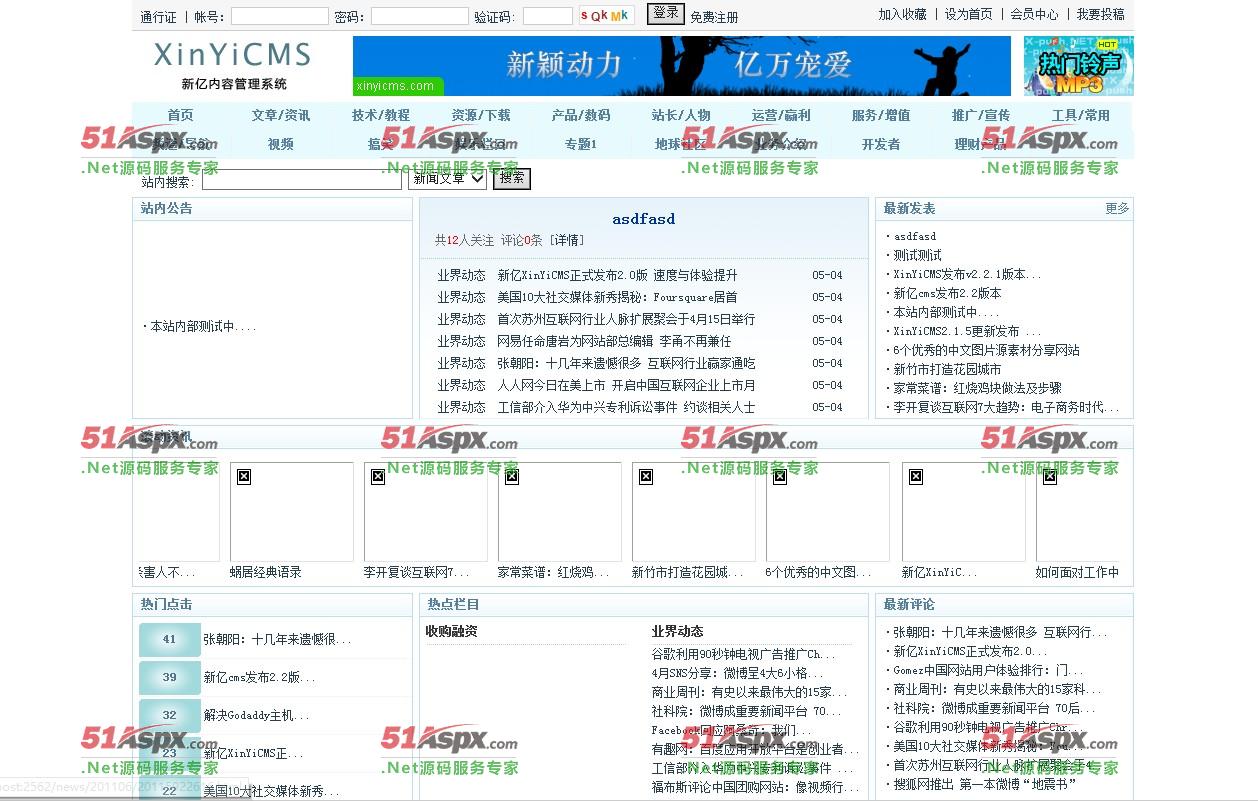Open 服务/增值 navigation menu item
The height and width of the screenshot is (801, 1258).
[x=881, y=115]
